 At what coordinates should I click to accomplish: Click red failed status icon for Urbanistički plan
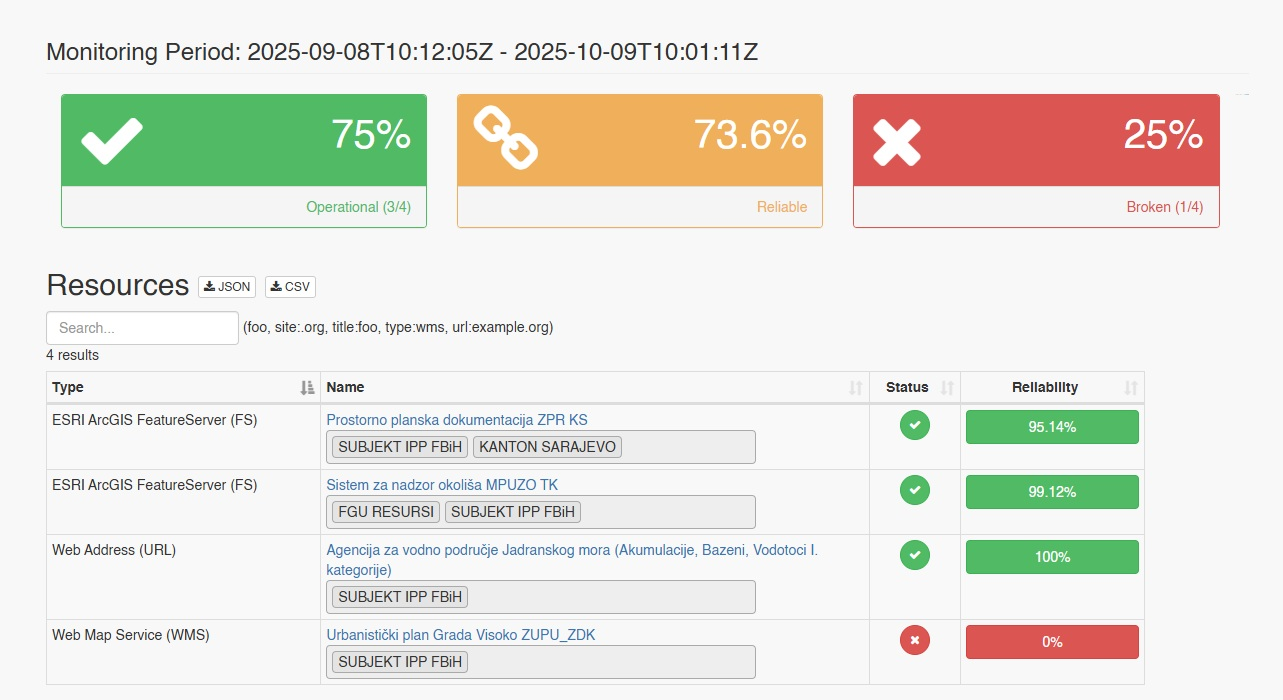tap(914, 640)
